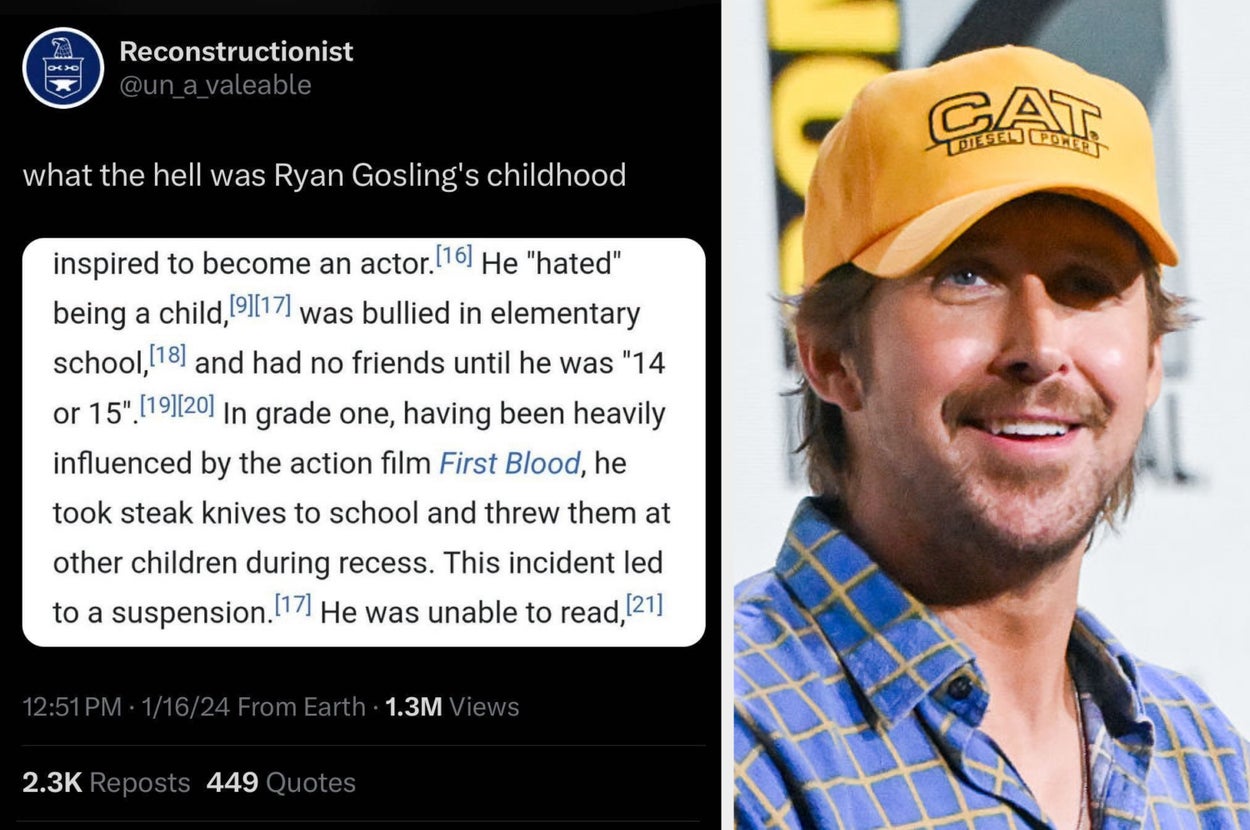Image resolution: width=1250 pixels, height=830 pixels.
Task: Click the tweet text about Ryan Gosling's childhood
Action: click(x=324, y=176)
